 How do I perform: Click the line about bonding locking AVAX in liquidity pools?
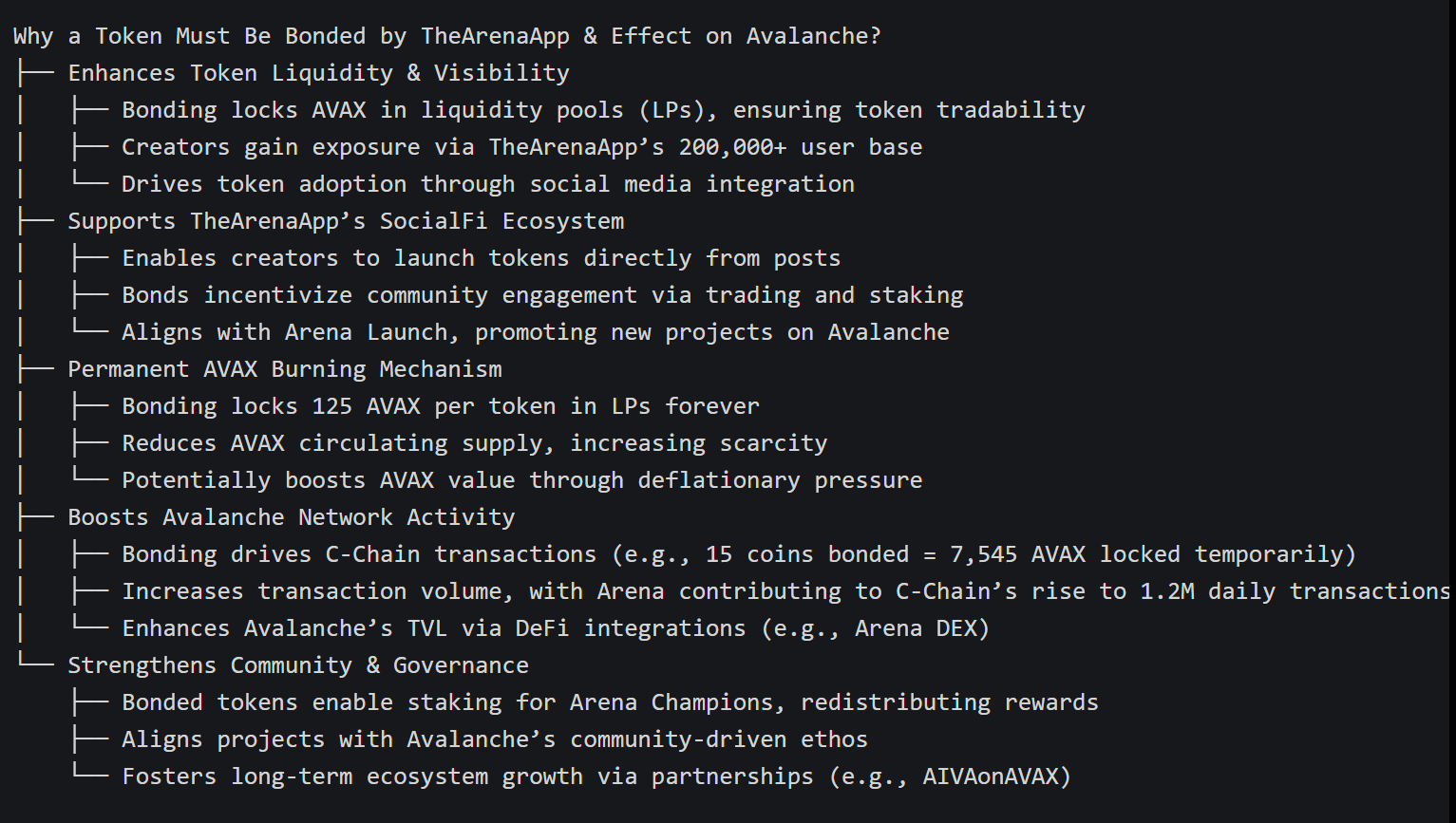point(603,110)
